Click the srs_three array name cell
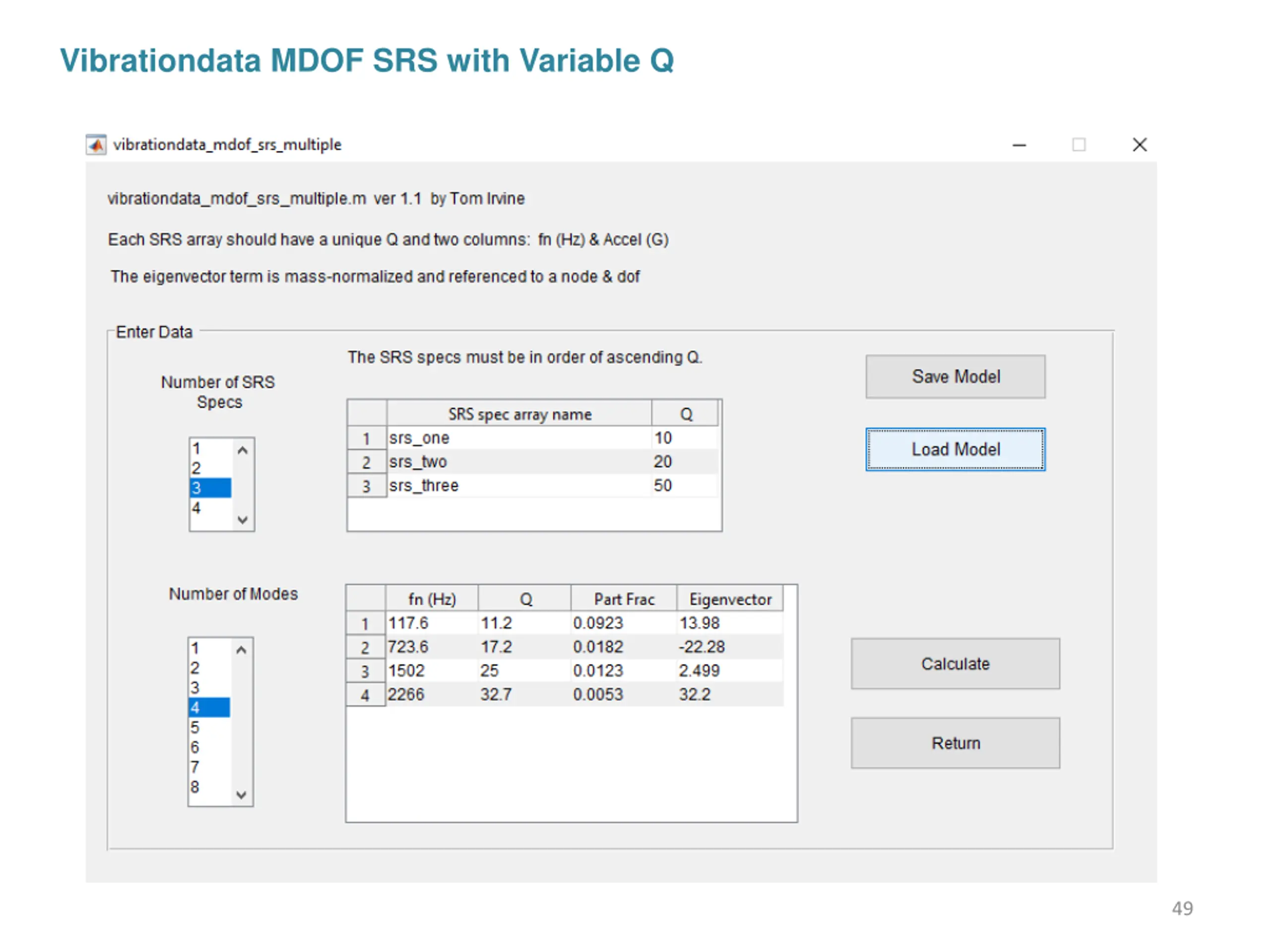Screen dimensions: 1270x952 [x=519, y=485]
